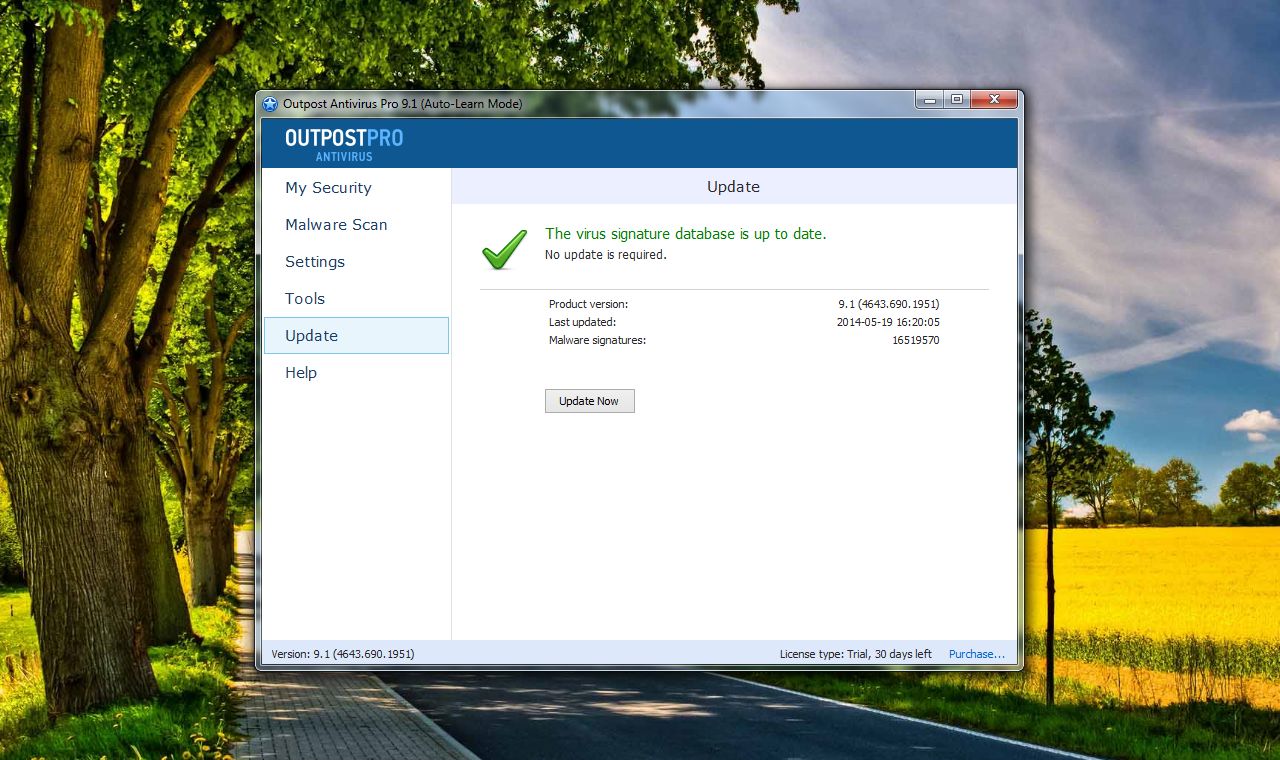Click the 'Update' panel header
This screenshot has height=760, width=1280.
734,187
